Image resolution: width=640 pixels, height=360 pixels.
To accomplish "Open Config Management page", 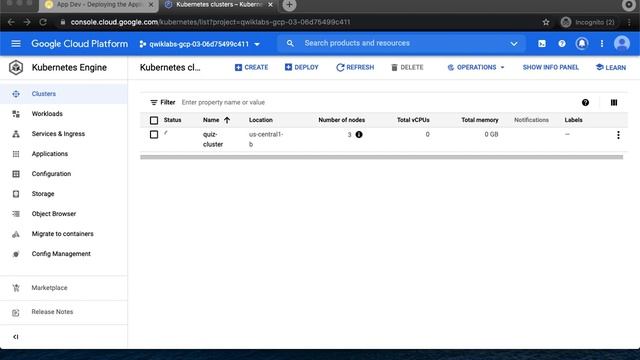I will (61, 253).
